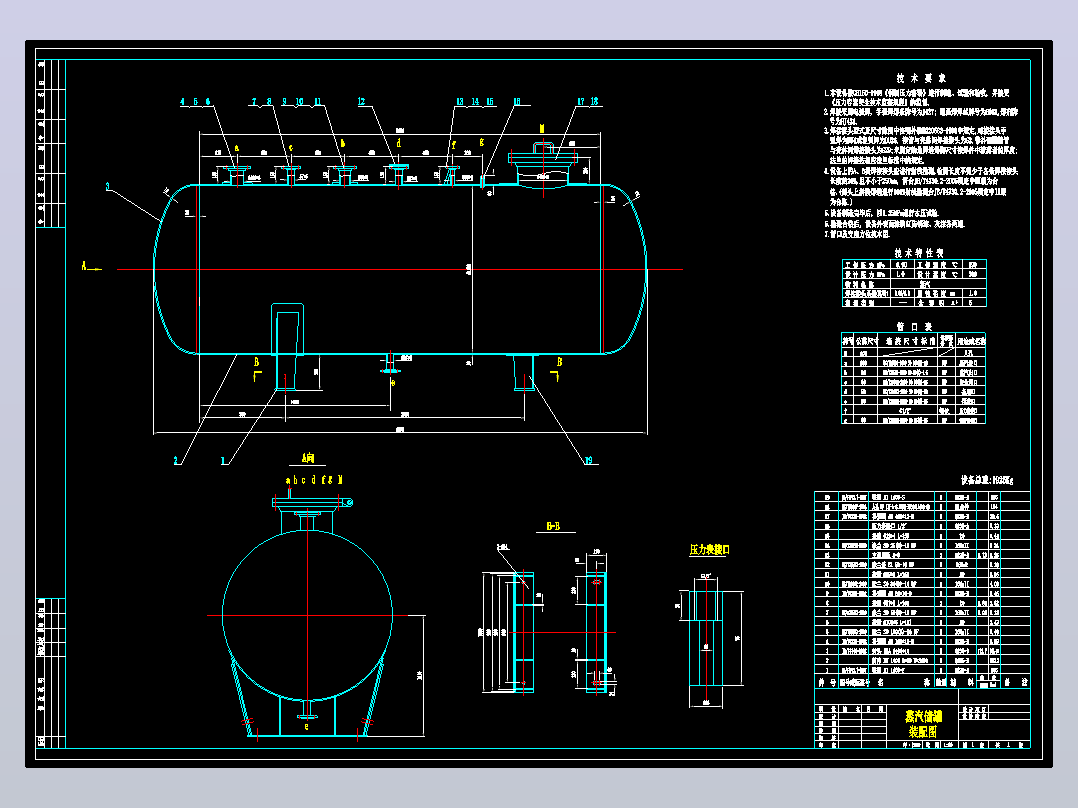Select the B-B section view label
Viewport: 1078px width, 808px height.
(553, 527)
